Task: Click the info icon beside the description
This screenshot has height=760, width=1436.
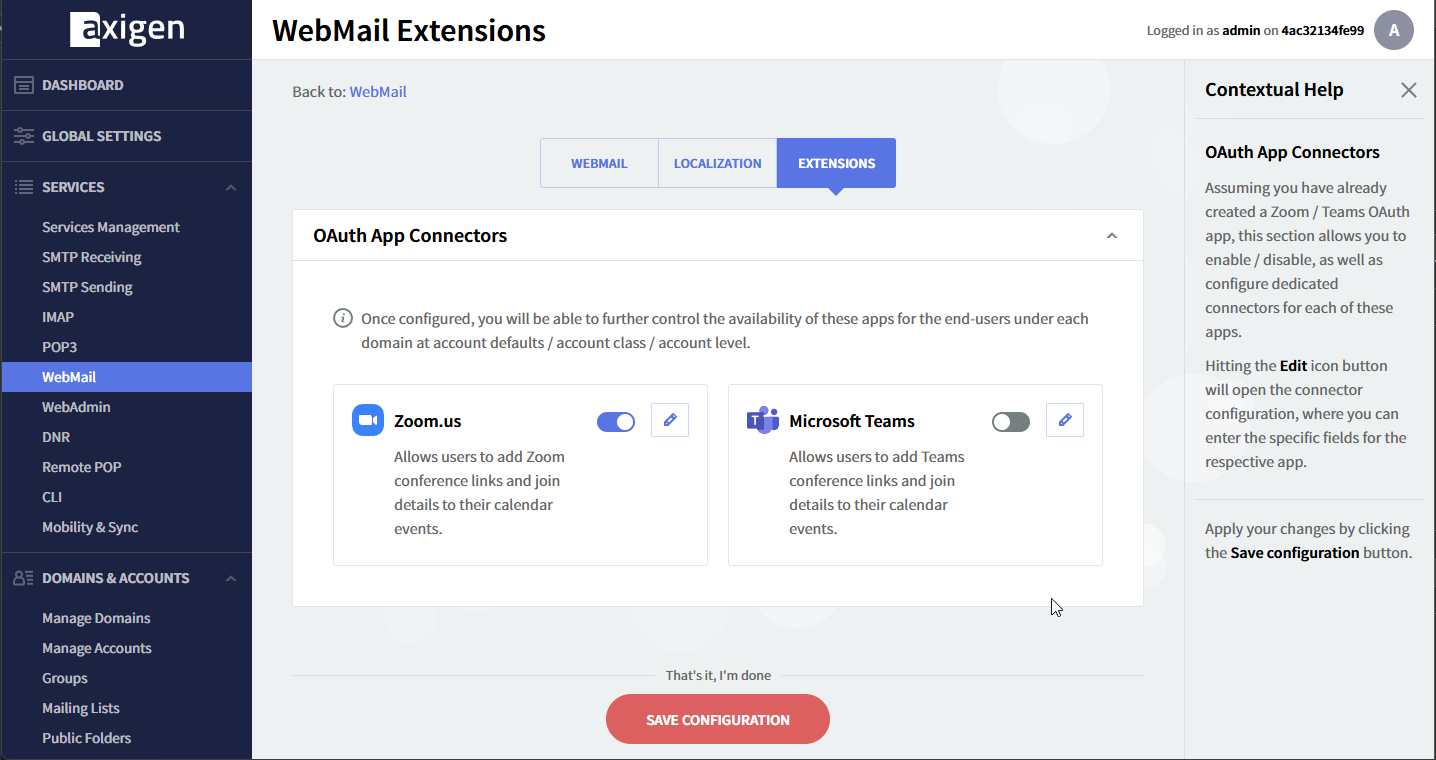Action: pyautogui.click(x=342, y=319)
